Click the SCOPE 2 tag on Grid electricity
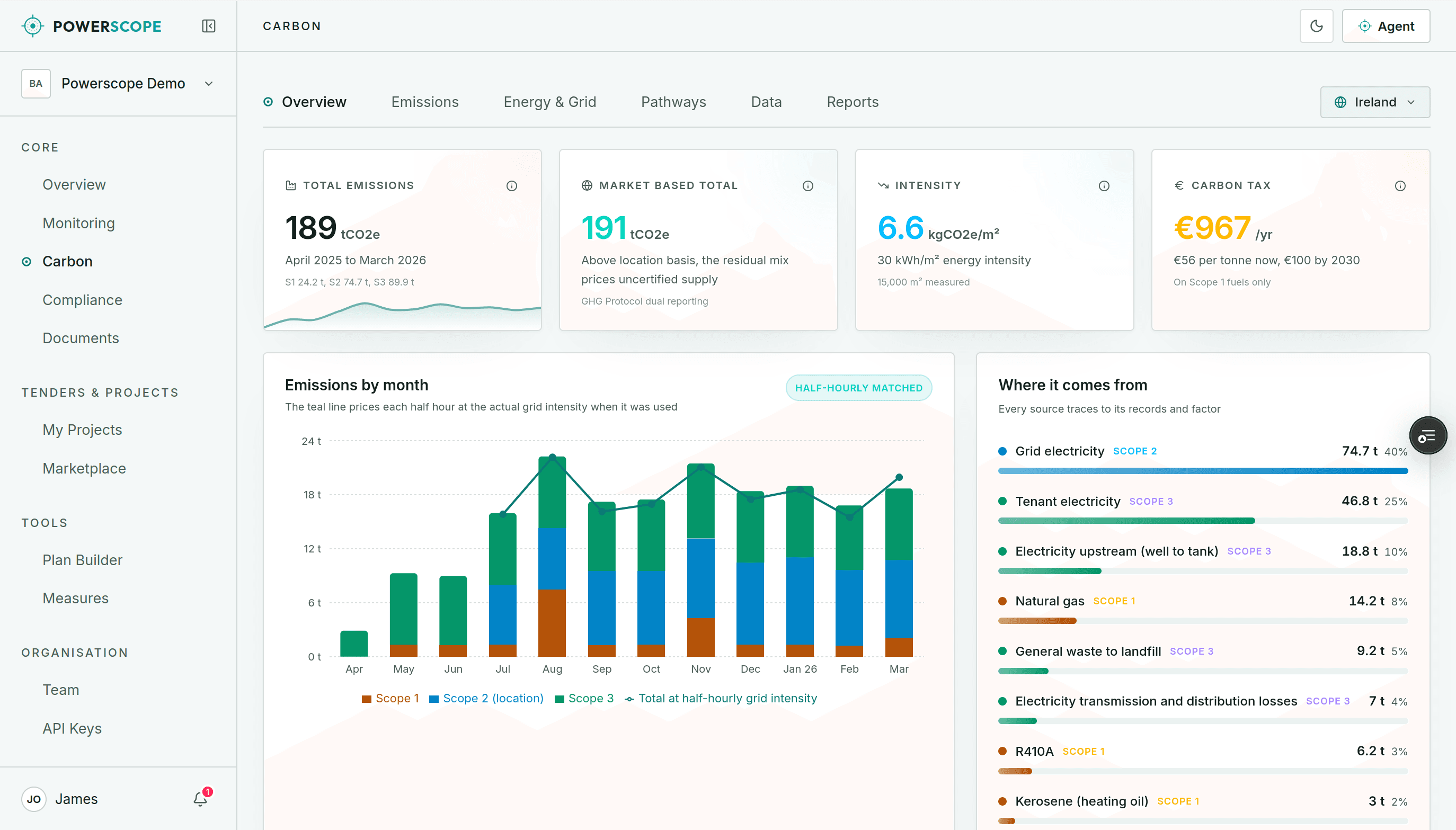The width and height of the screenshot is (1456, 830). click(x=1134, y=451)
